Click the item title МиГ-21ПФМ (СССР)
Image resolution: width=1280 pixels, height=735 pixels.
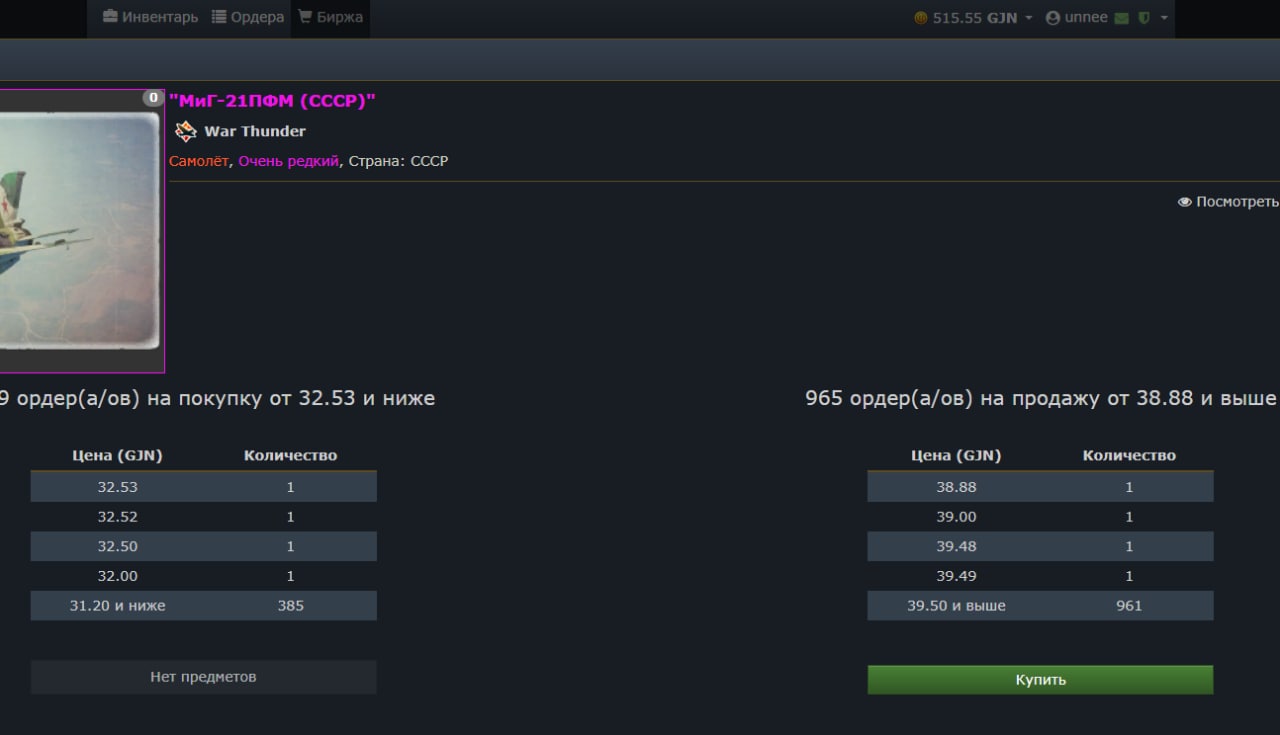(272, 100)
